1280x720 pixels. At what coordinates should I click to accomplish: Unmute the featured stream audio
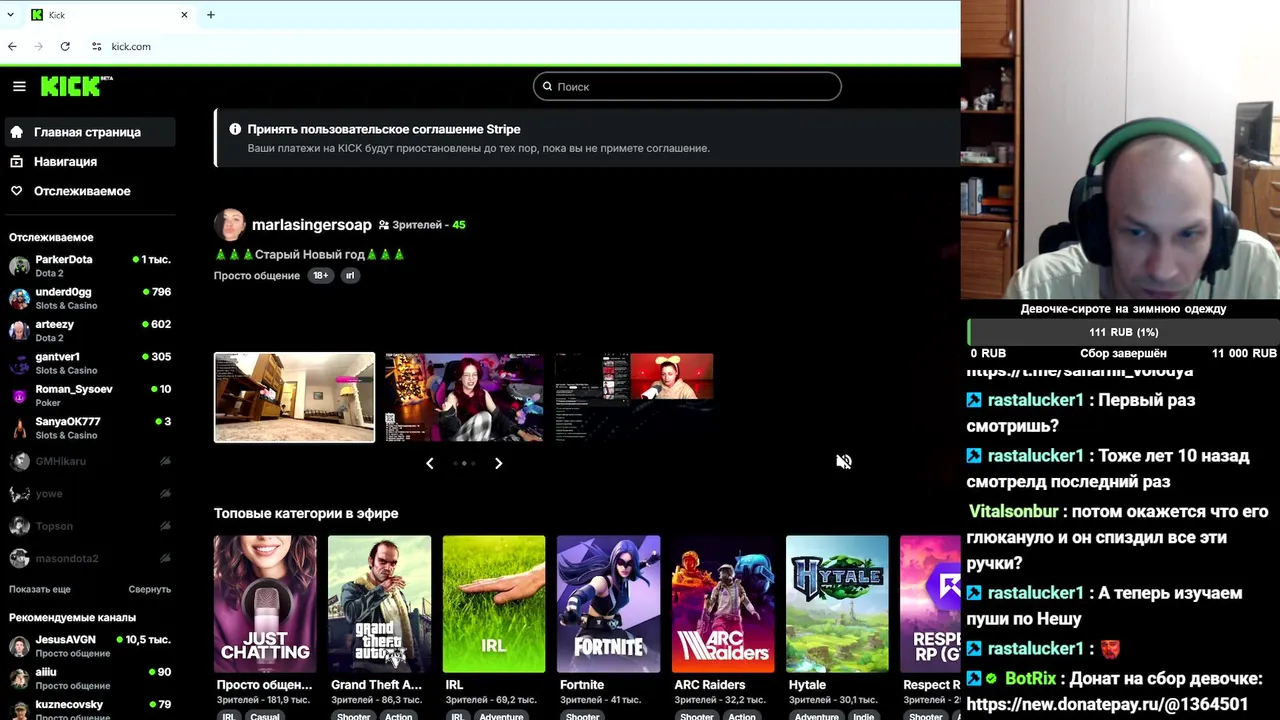[x=844, y=461]
